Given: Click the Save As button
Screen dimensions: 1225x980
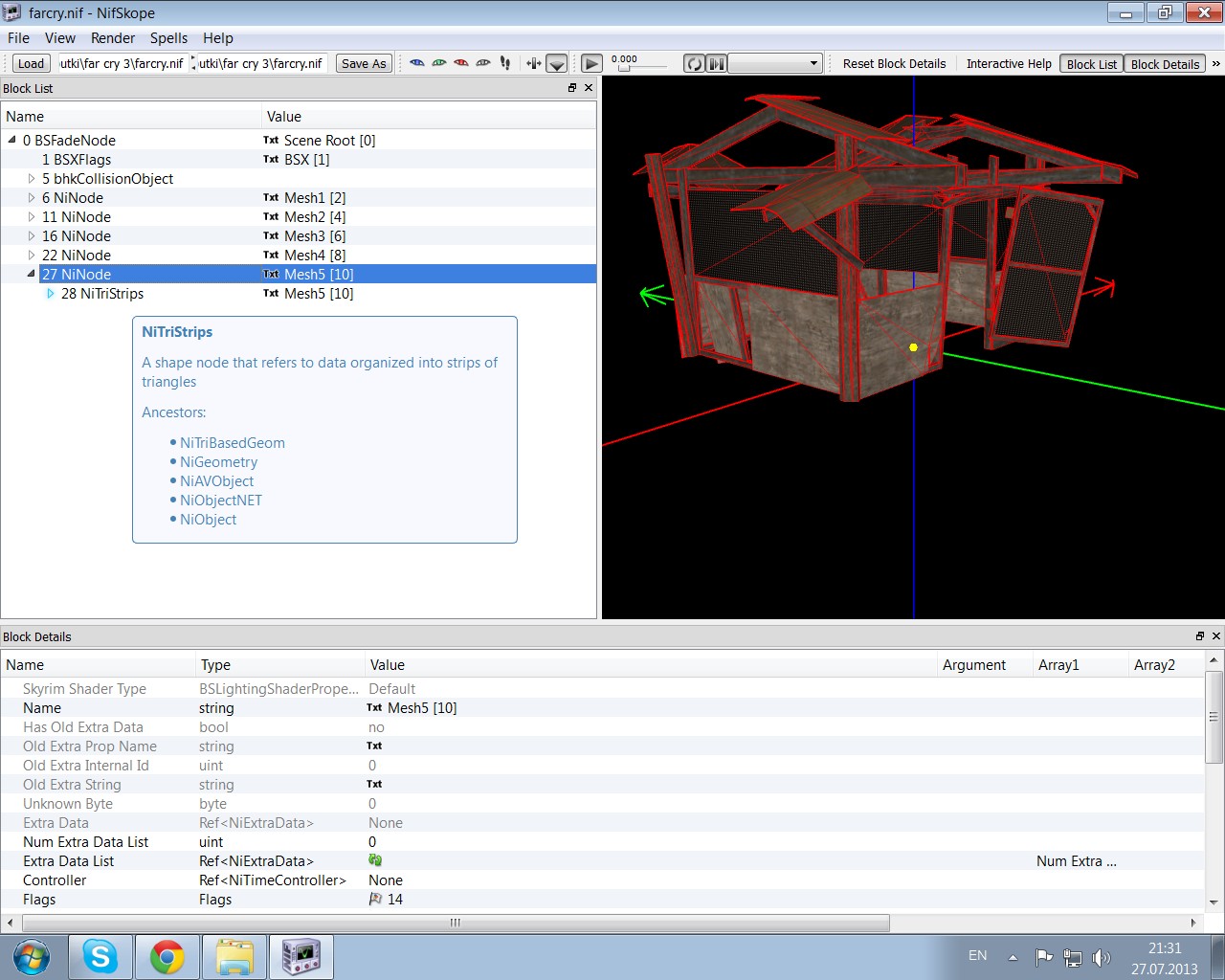Looking at the screenshot, I should (364, 64).
